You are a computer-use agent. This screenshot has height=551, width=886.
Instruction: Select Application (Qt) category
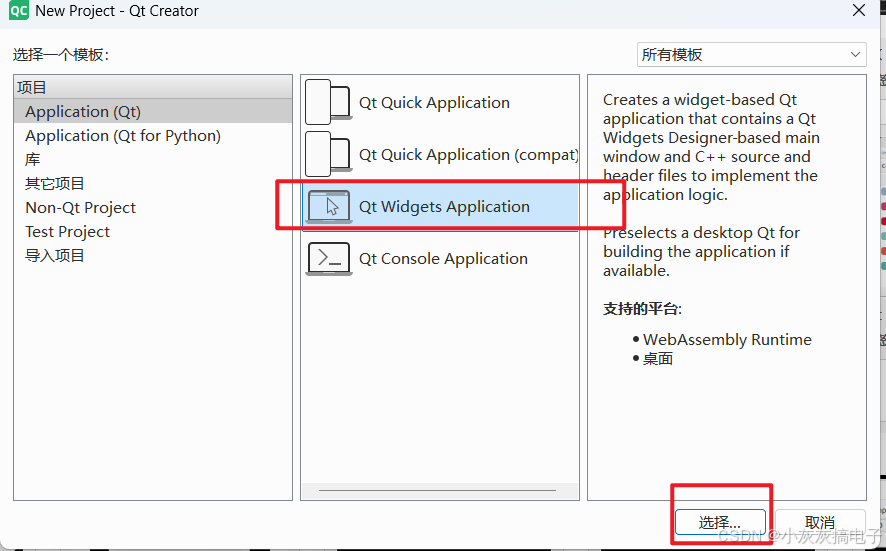click(153, 111)
